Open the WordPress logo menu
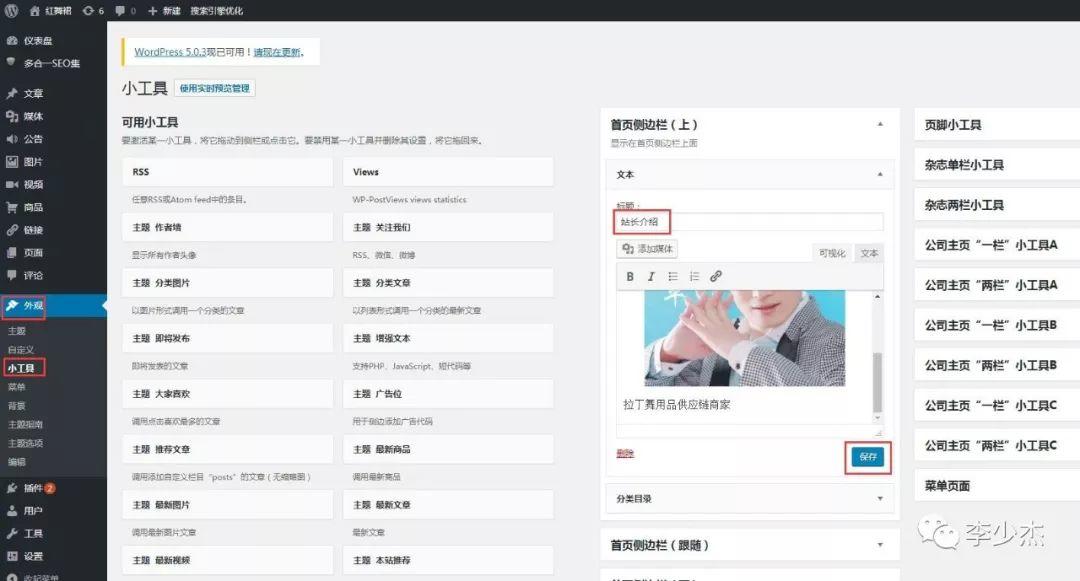1080x581 pixels. coord(12,10)
